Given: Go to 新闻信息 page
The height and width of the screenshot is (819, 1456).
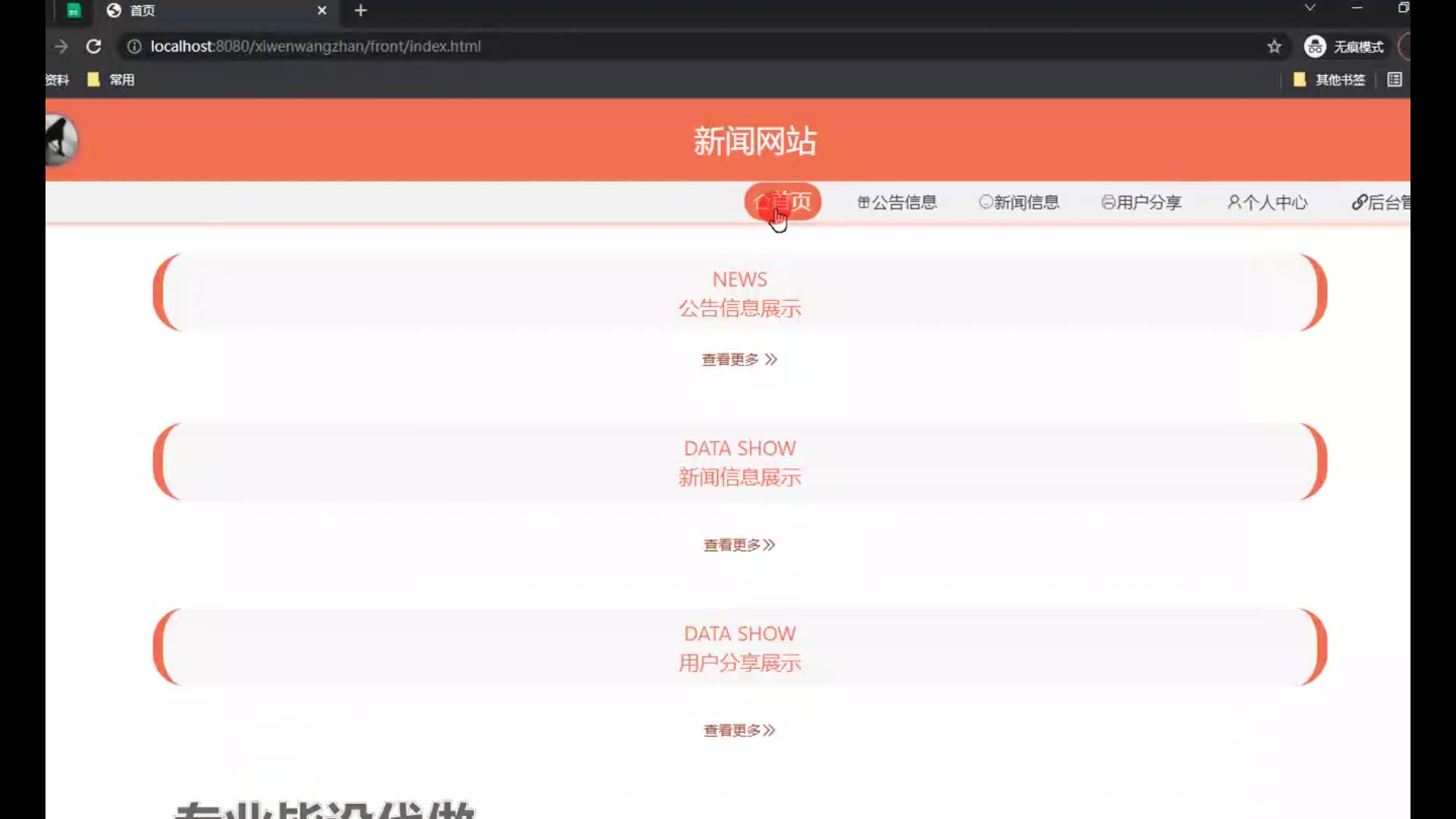Looking at the screenshot, I should 1019,202.
